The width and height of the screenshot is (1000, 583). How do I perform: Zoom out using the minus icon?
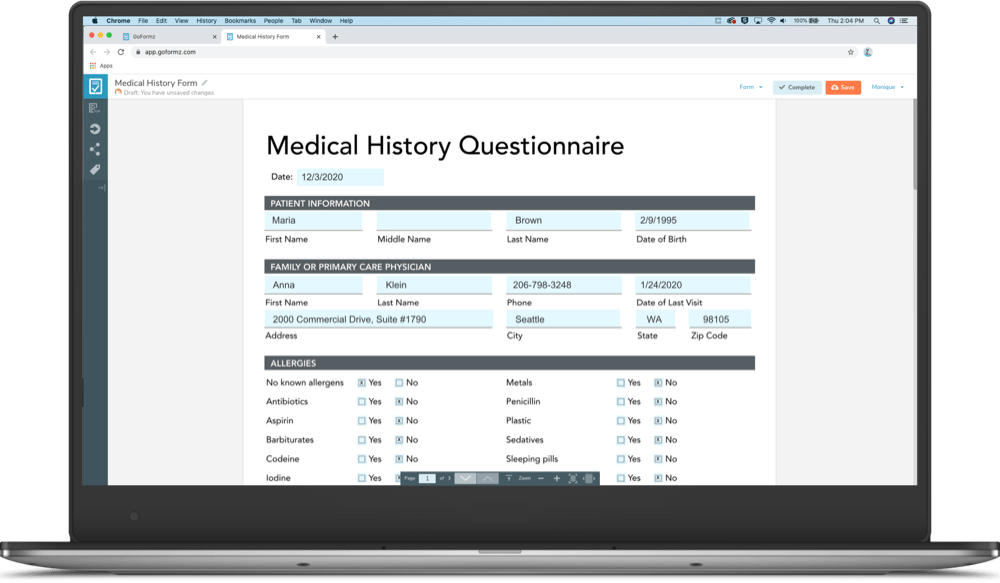pyautogui.click(x=541, y=478)
